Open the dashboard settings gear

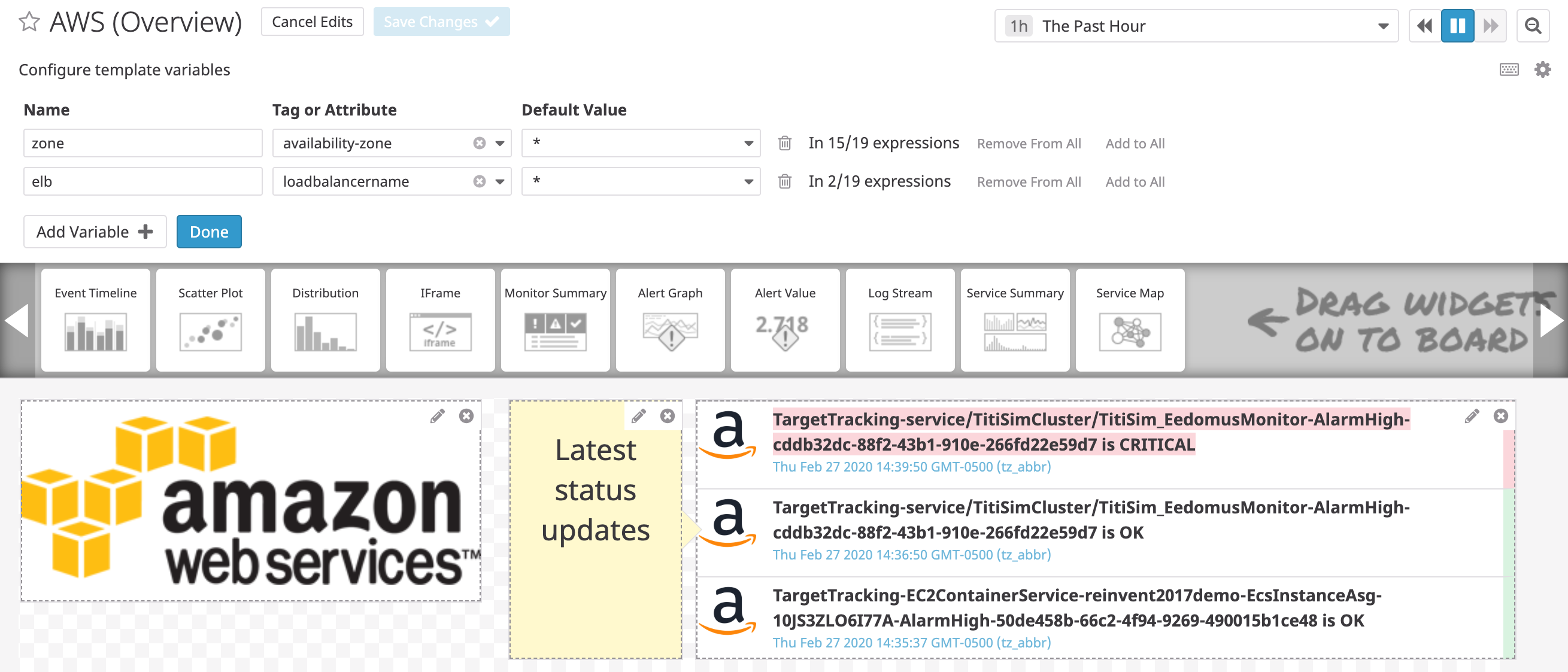pos(1543,69)
